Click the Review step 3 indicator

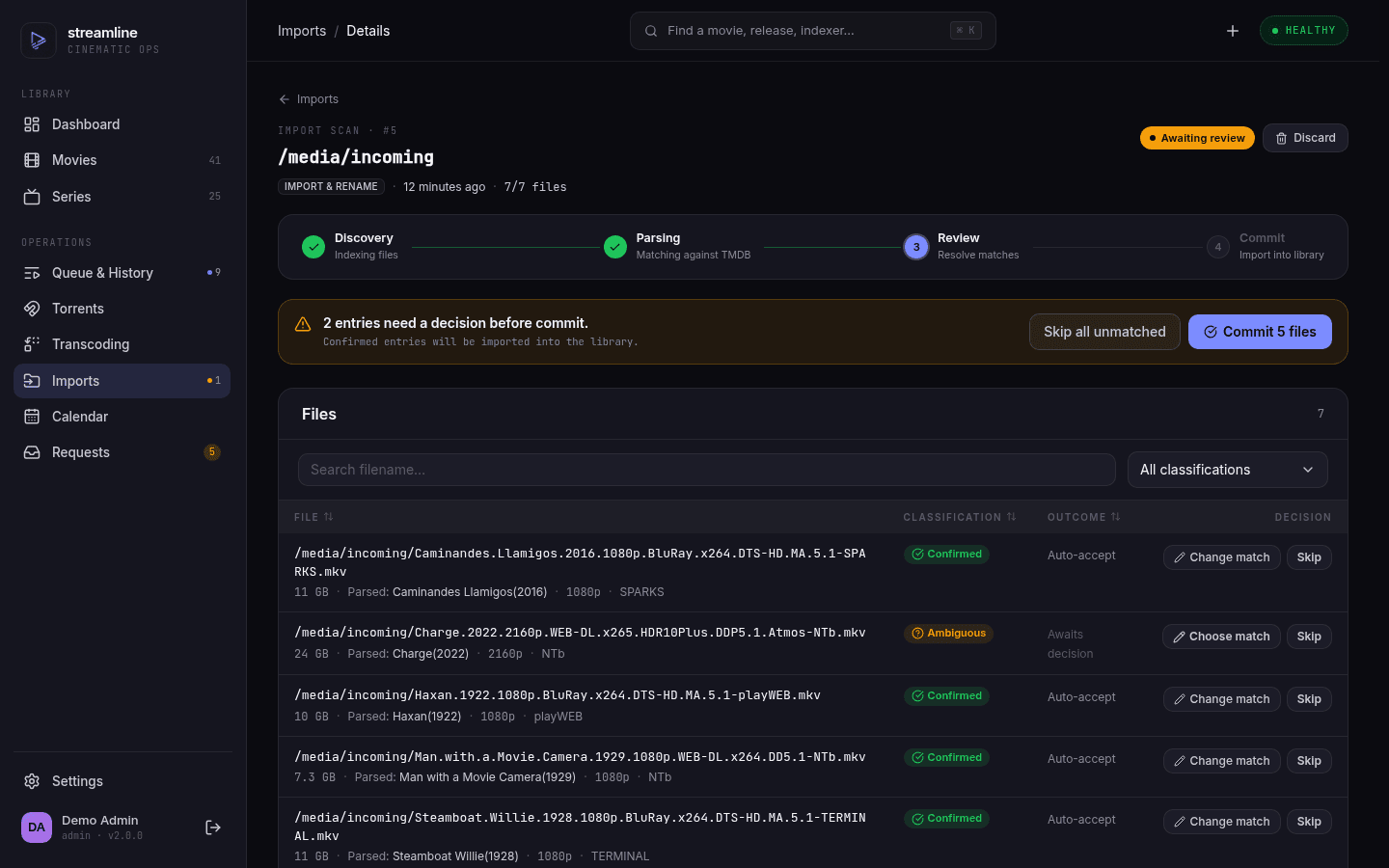point(916,247)
